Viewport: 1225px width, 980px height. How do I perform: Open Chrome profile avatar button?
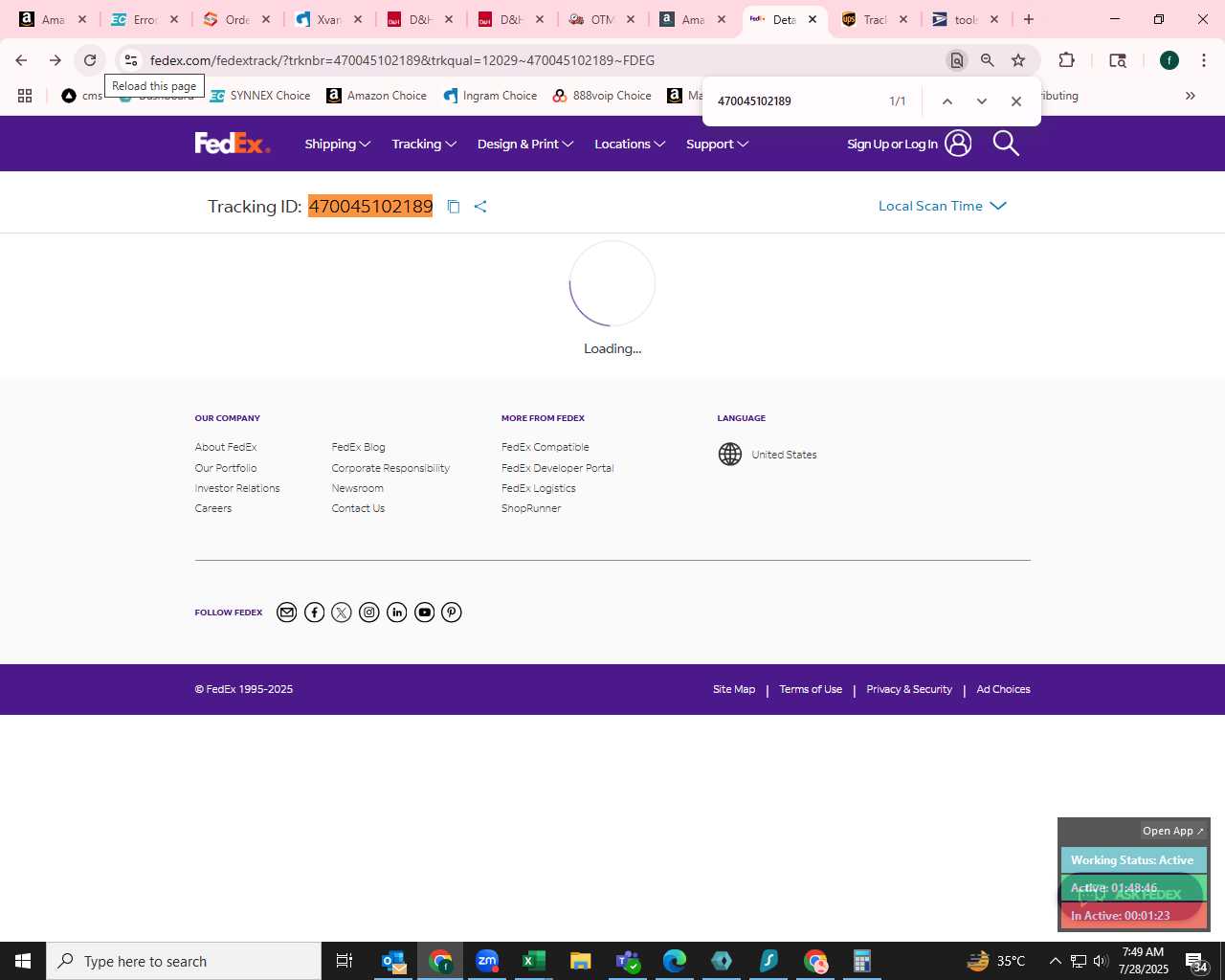pyautogui.click(x=1169, y=60)
